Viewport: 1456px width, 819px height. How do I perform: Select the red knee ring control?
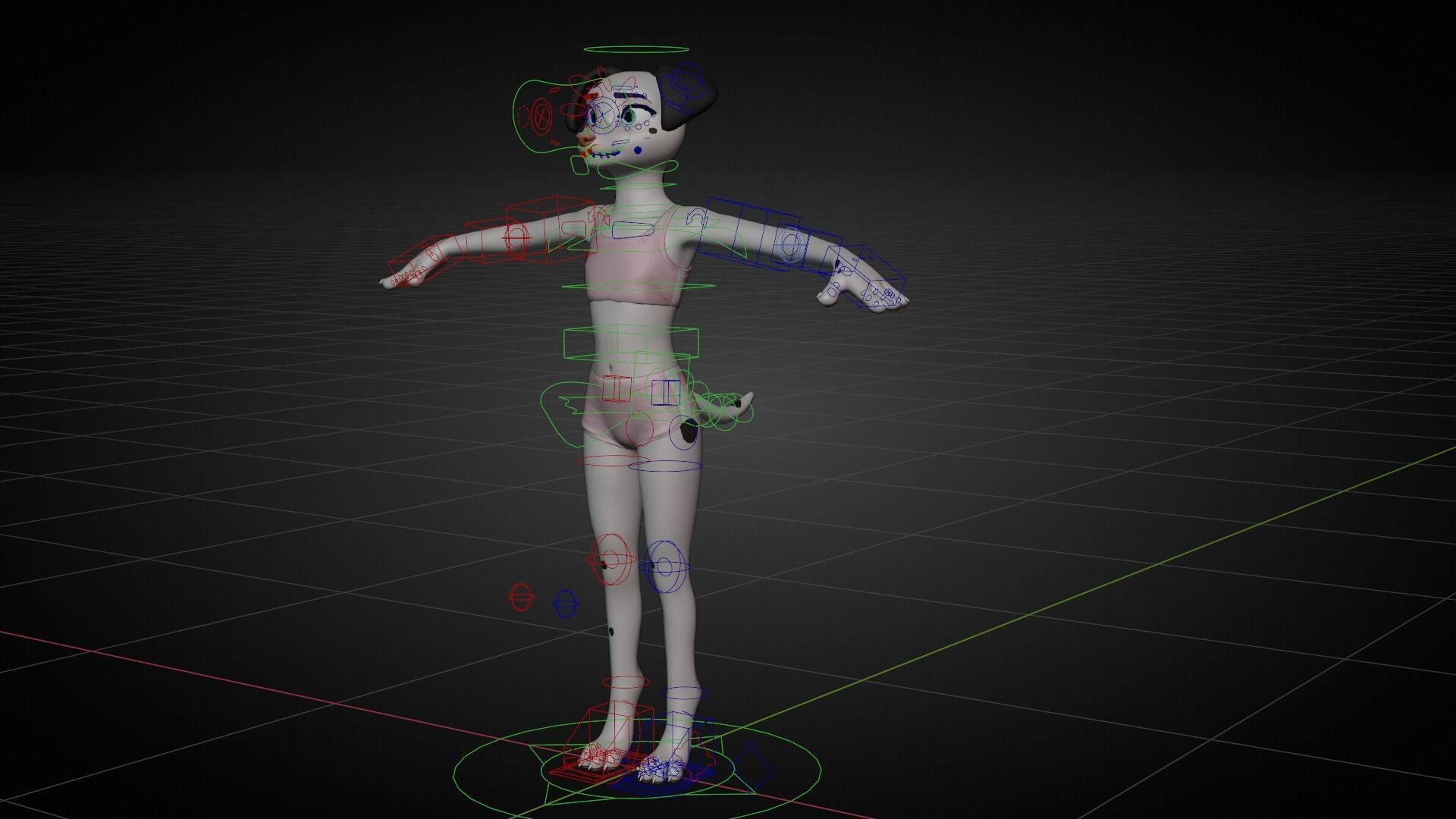coord(610,560)
